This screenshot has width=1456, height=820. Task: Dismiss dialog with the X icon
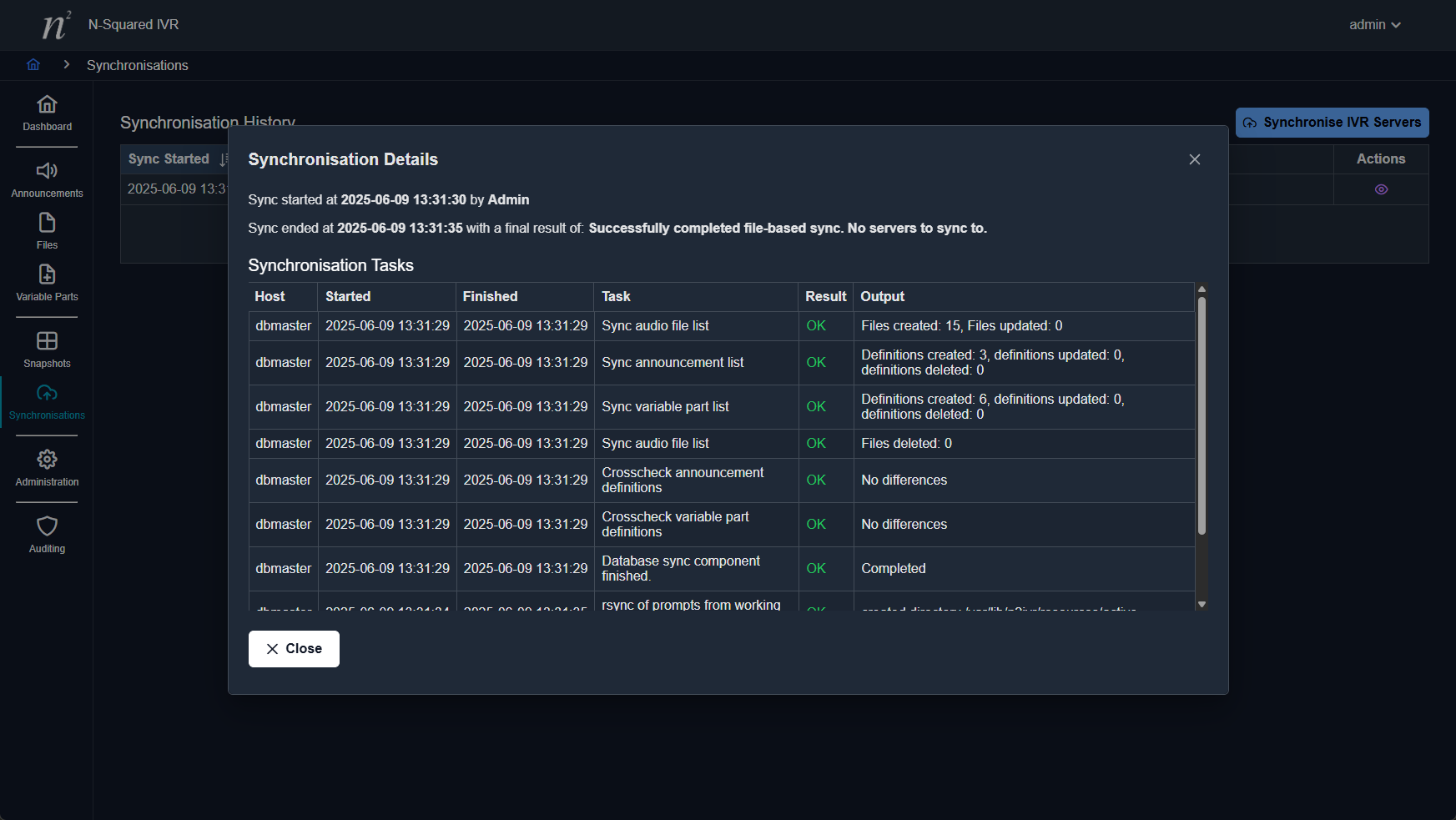(x=1194, y=159)
